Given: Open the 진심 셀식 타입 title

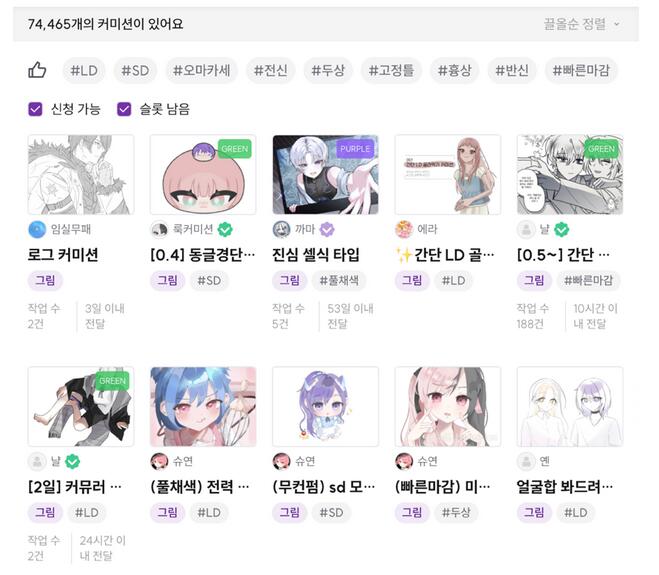Looking at the screenshot, I should 316,255.
